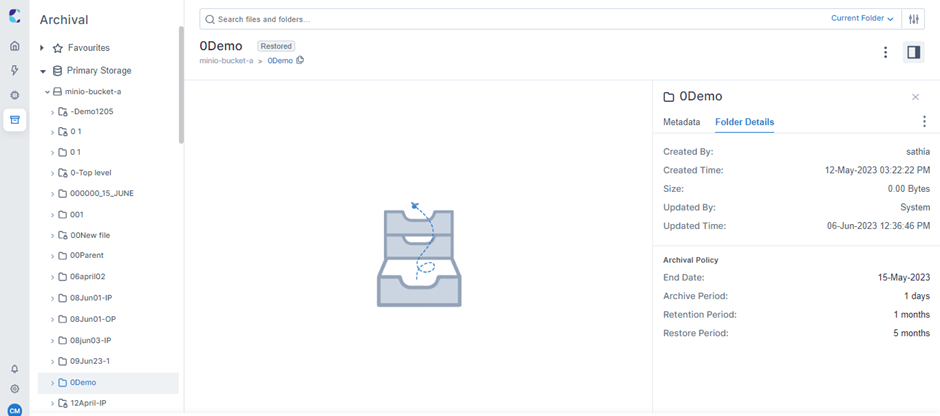940x416 pixels.
Task: Expand the -Demo1205 folder
Action: point(52,112)
